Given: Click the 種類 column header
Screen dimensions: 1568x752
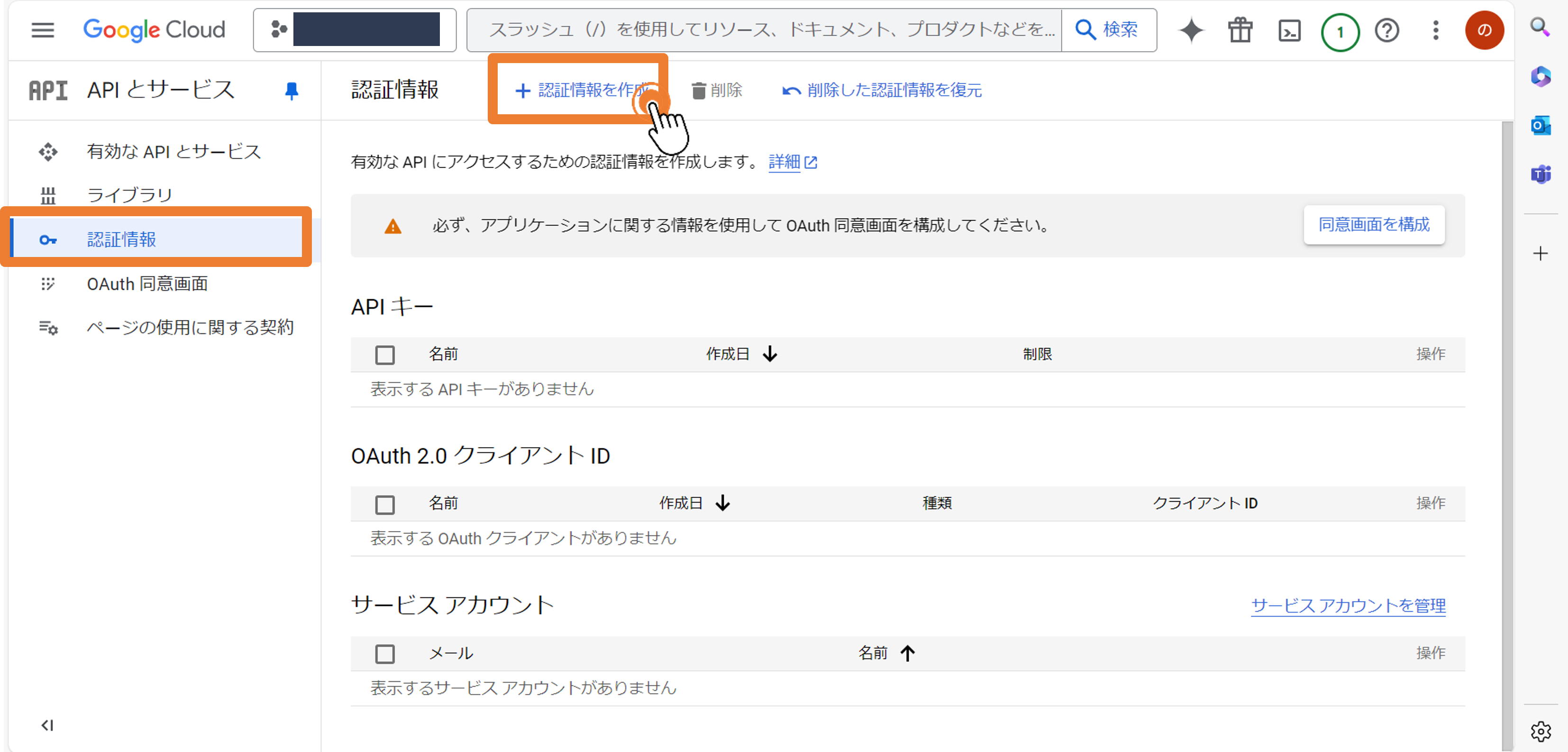Looking at the screenshot, I should [938, 504].
